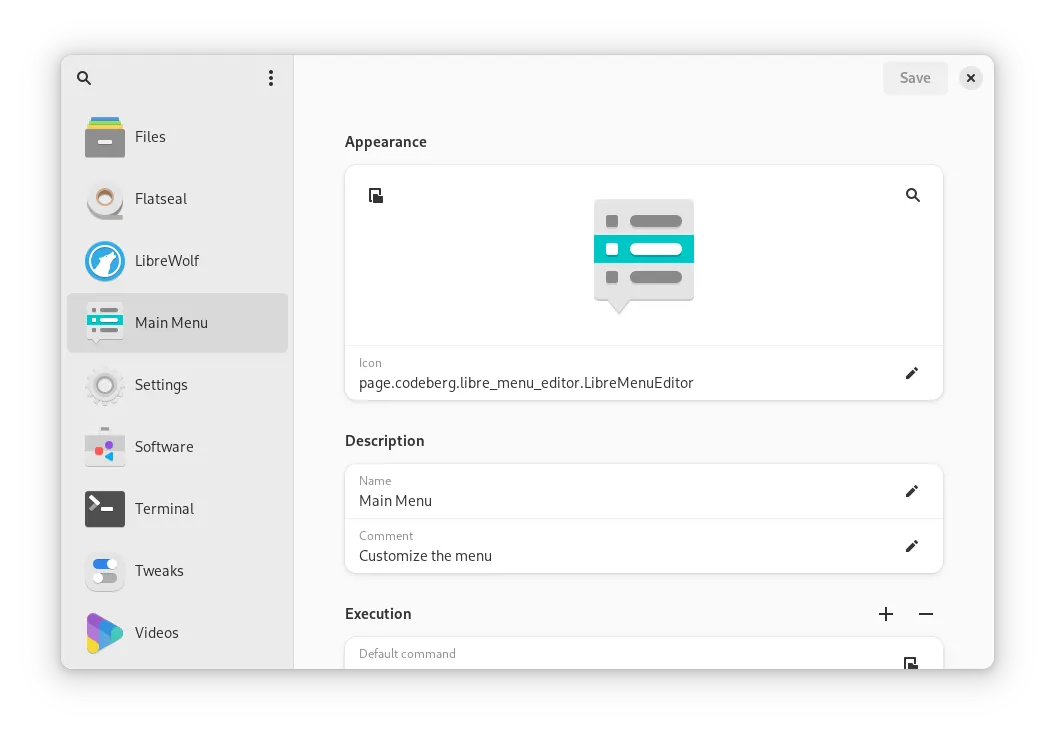Edit the Icon field with pencil
Screen dimensions: 1055x736
912,373
